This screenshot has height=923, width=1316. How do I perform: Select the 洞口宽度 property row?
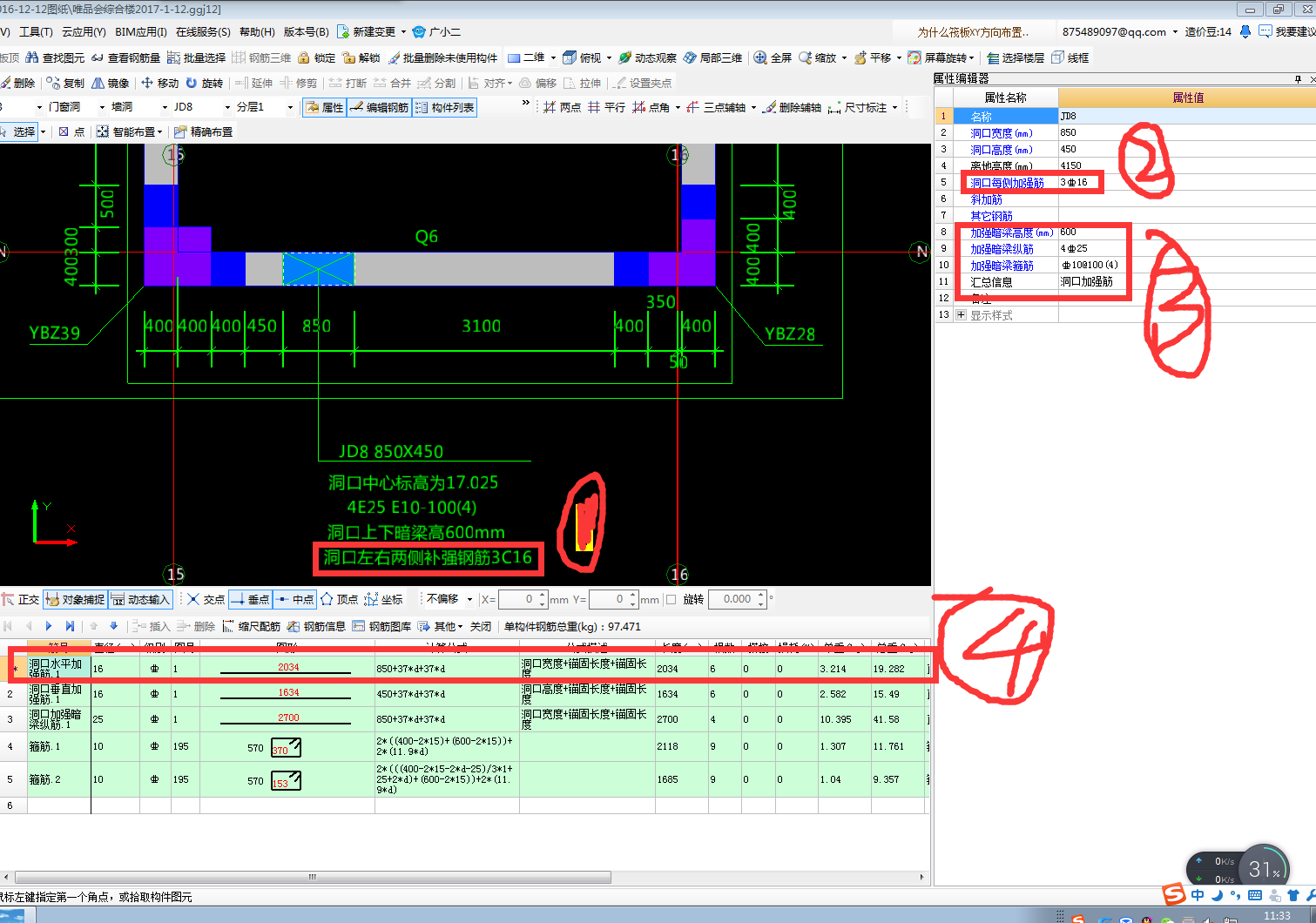(x=1125, y=133)
